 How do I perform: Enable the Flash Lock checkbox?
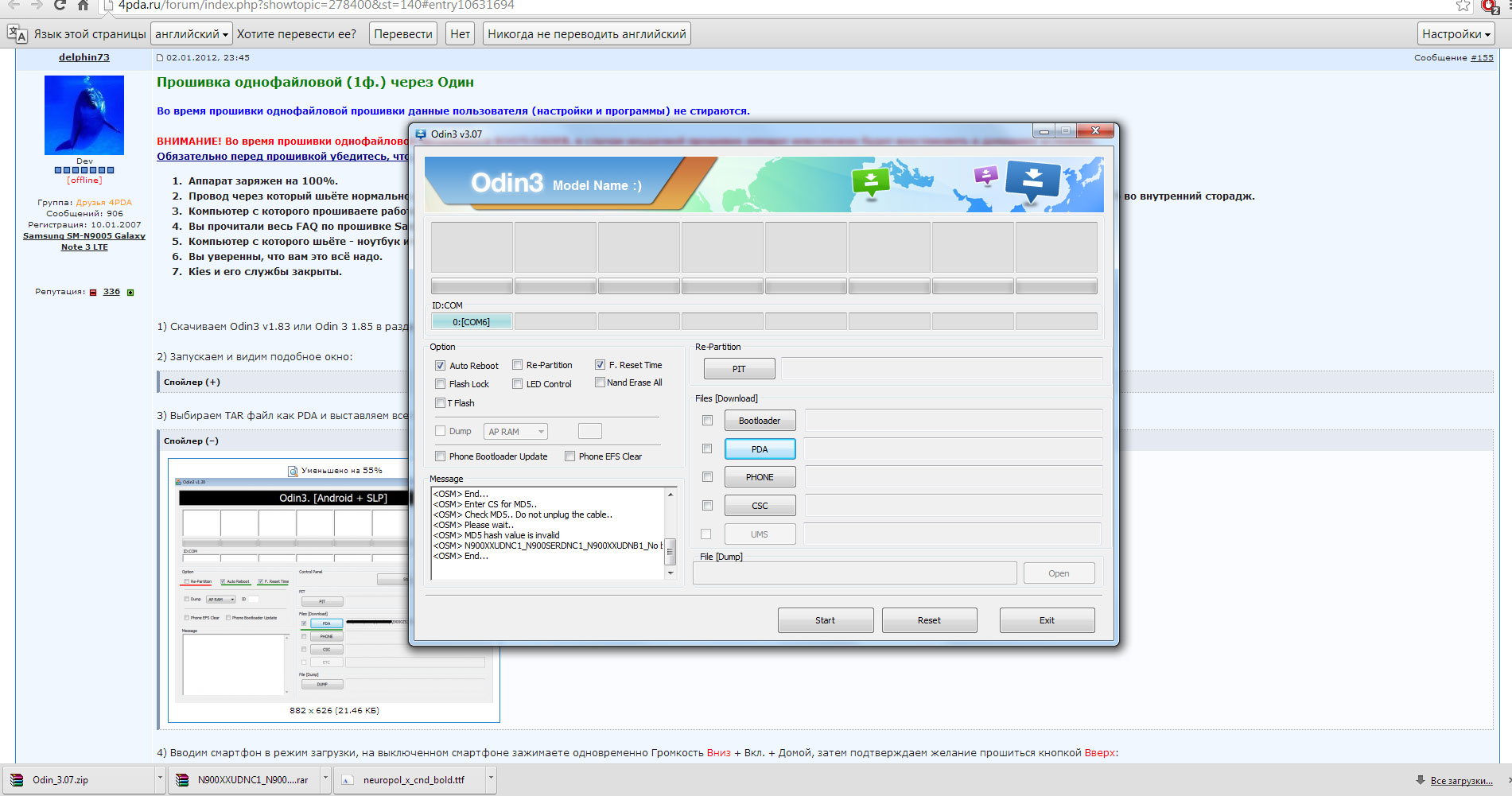[x=440, y=384]
